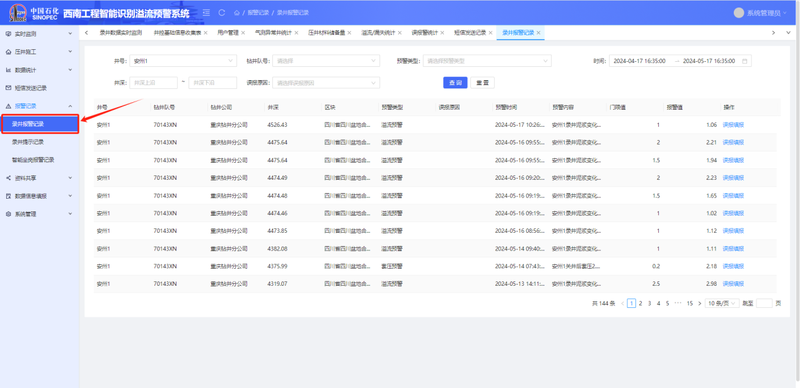Viewport: 800px width, 388px height.
Task: Collapse the 报警记录 sidebar section
Action: pos(39,106)
